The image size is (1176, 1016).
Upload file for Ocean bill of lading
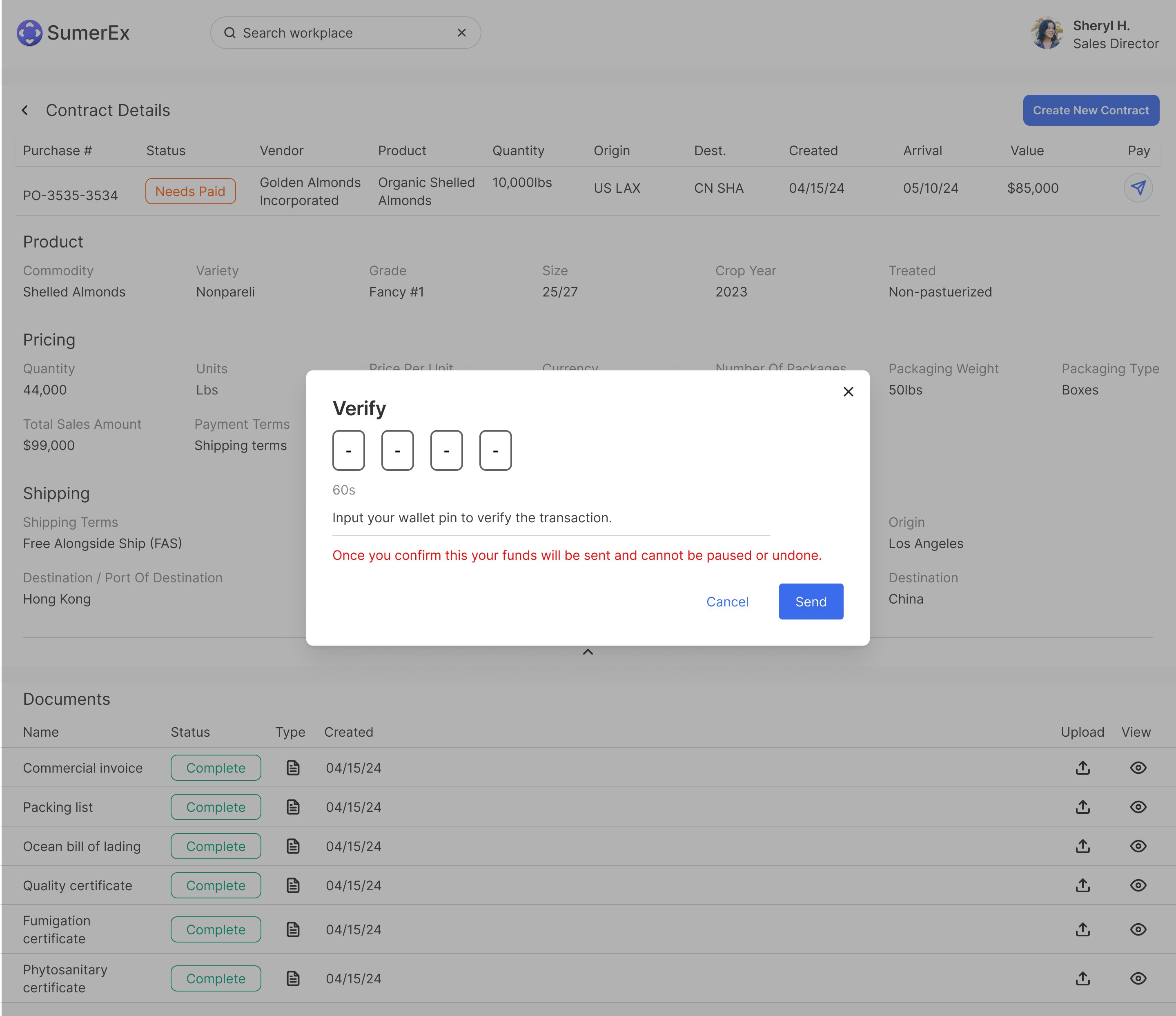pos(1082,846)
